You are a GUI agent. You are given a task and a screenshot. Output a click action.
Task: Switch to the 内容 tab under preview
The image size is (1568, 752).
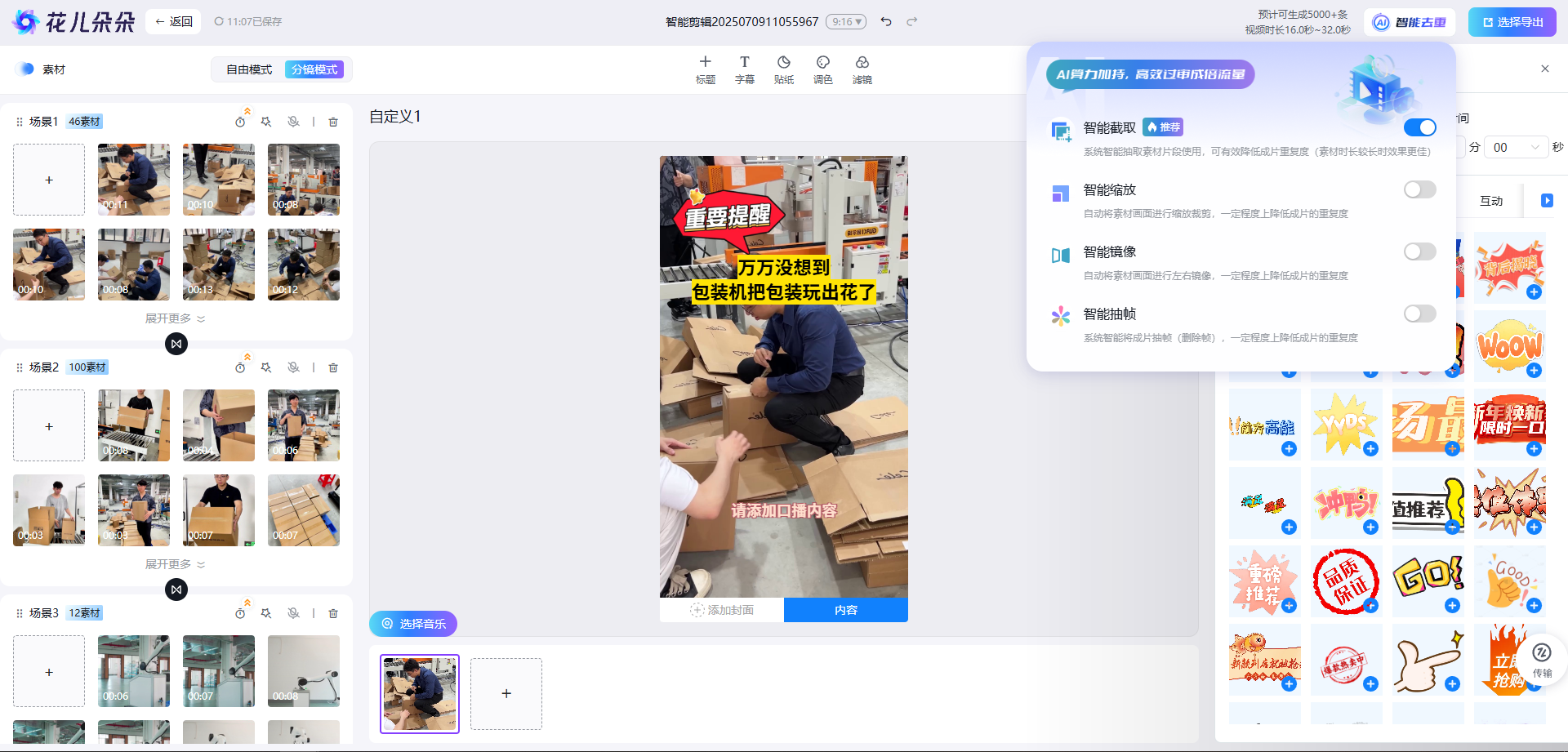click(846, 610)
